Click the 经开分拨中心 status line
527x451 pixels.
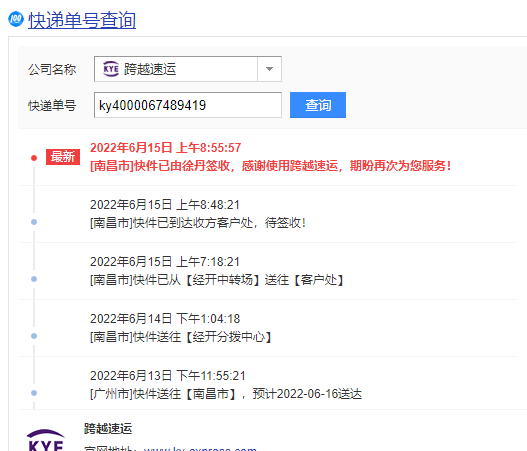tap(181, 337)
